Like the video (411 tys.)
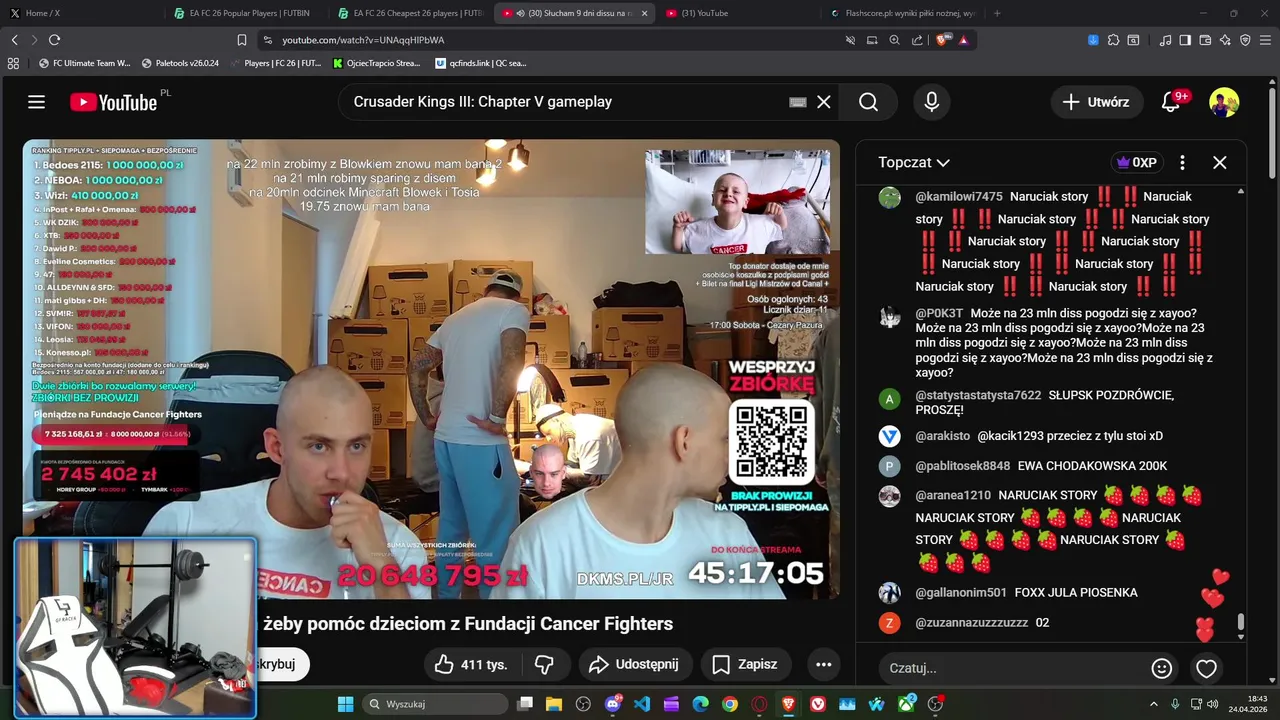 471,664
